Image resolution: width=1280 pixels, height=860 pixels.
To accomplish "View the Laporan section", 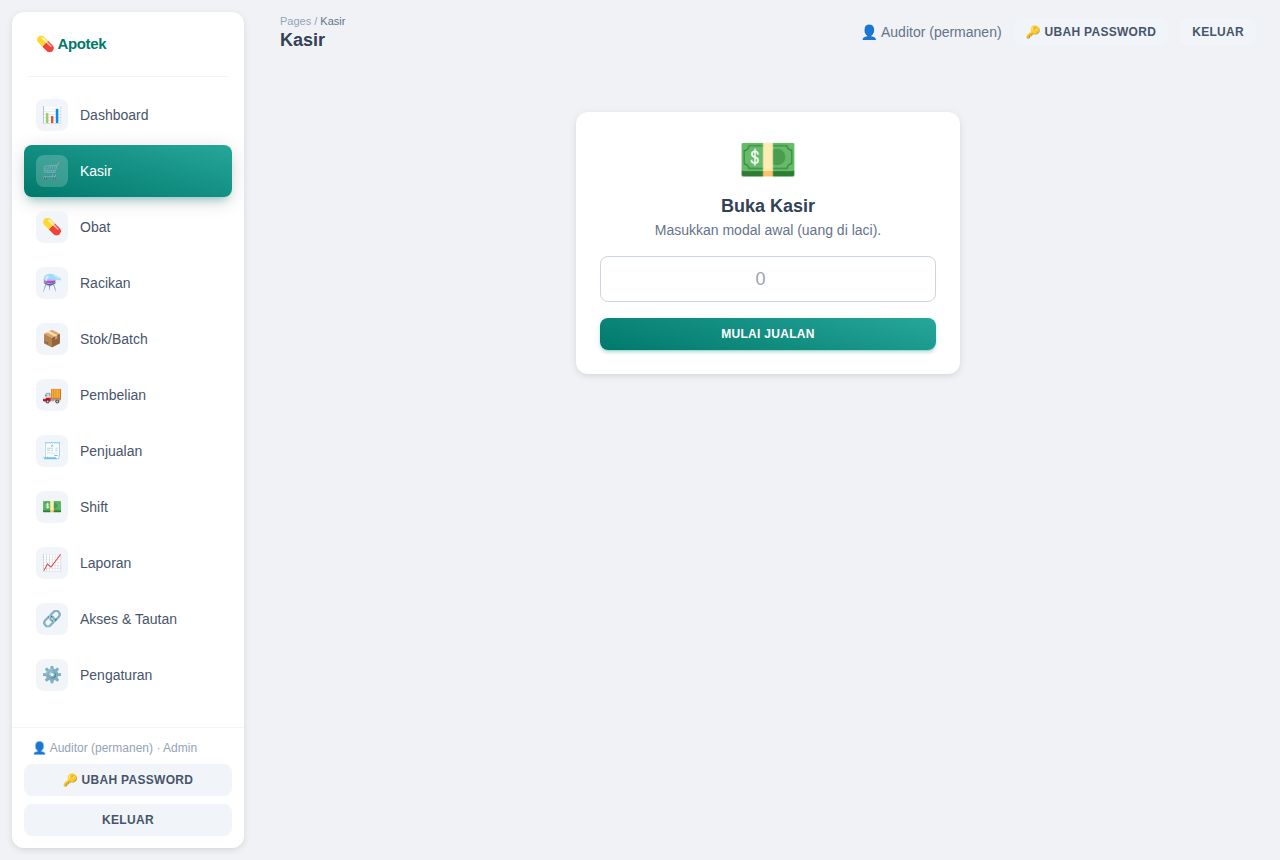I will click(128, 563).
